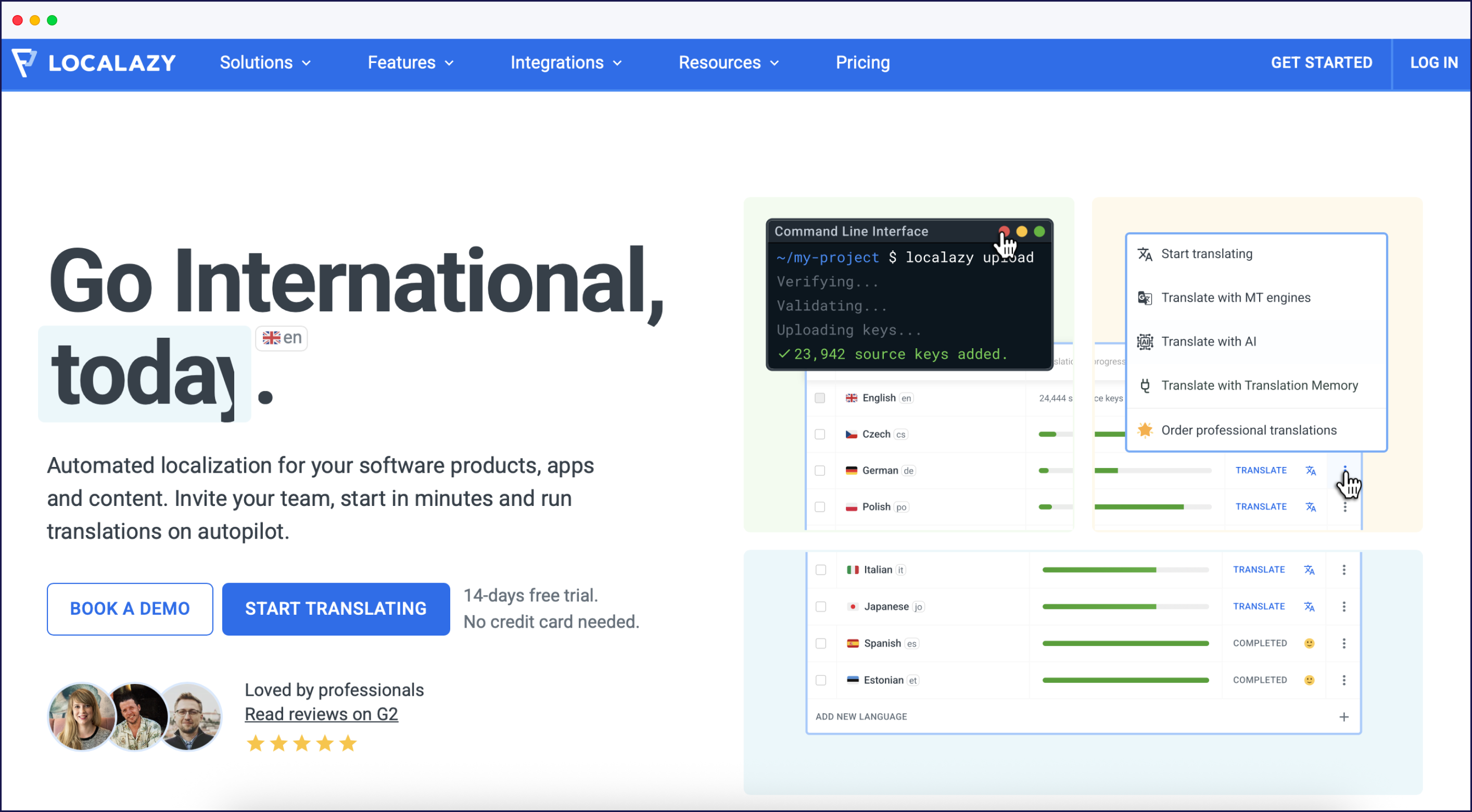This screenshot has width=1472, height=812.
Task: Click COMPLETED status in Spanish row
Action: 1260,644
